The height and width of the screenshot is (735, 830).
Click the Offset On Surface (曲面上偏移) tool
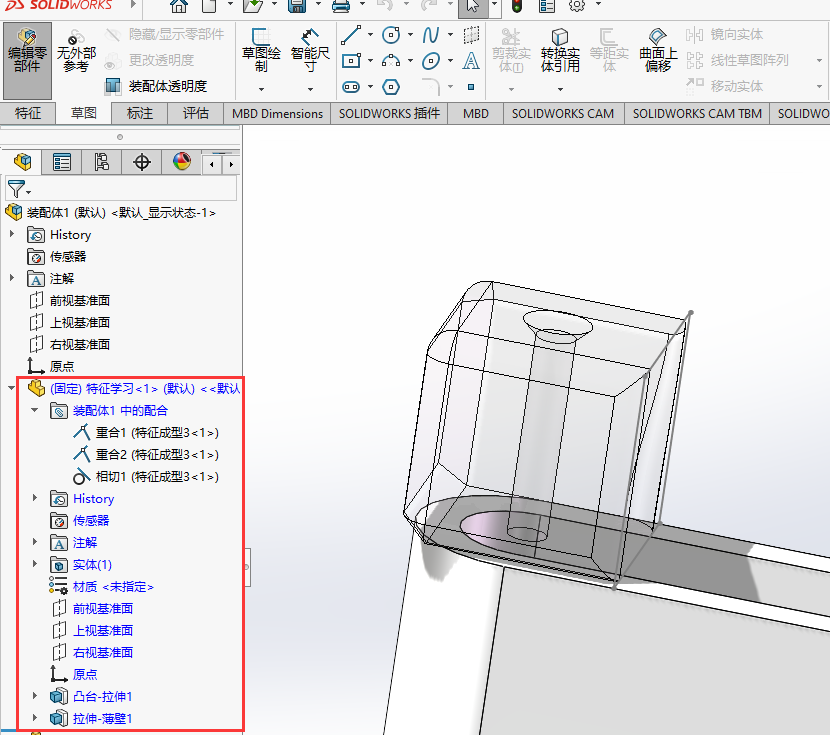pos(658,51)
